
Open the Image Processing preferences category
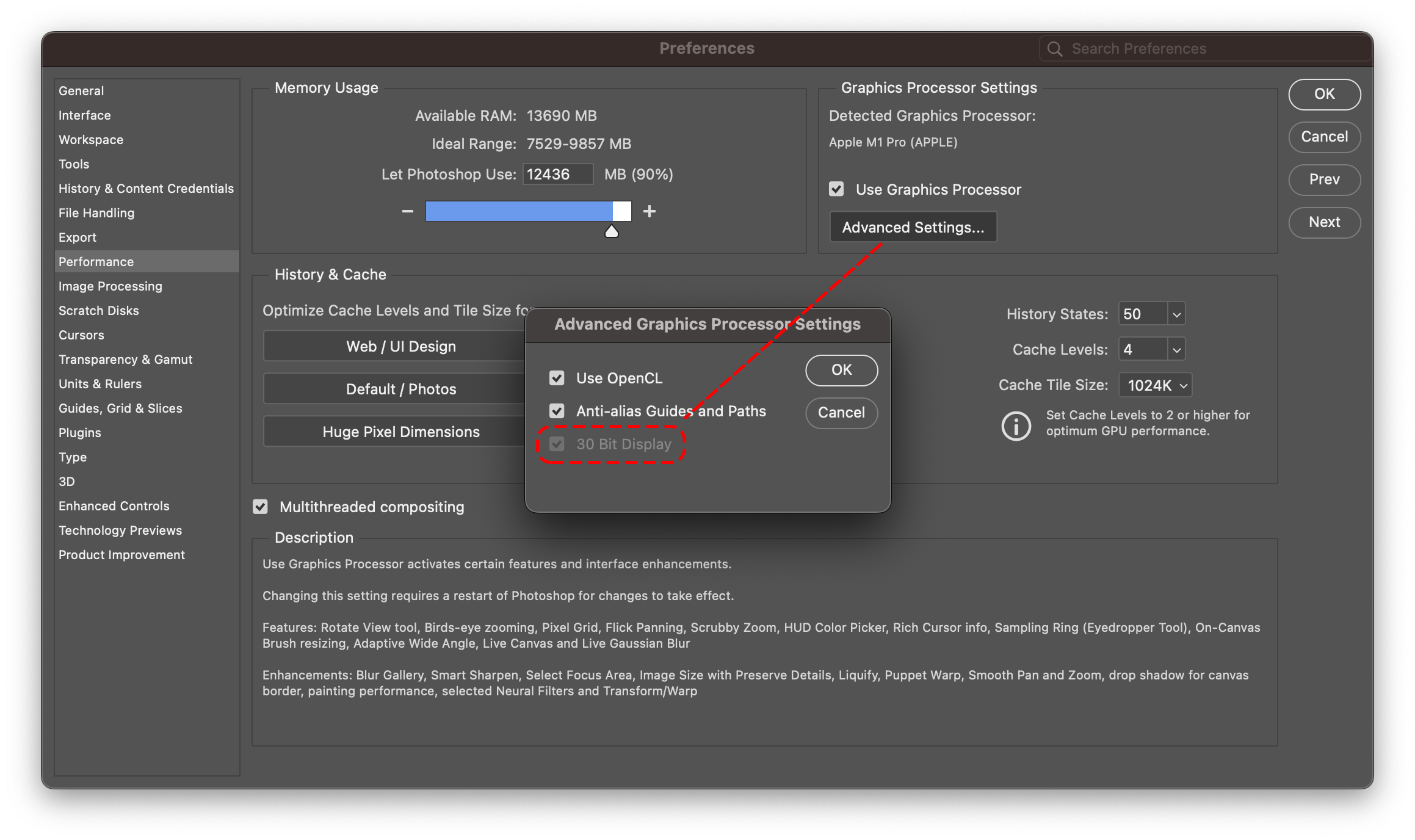pos(110,286)
